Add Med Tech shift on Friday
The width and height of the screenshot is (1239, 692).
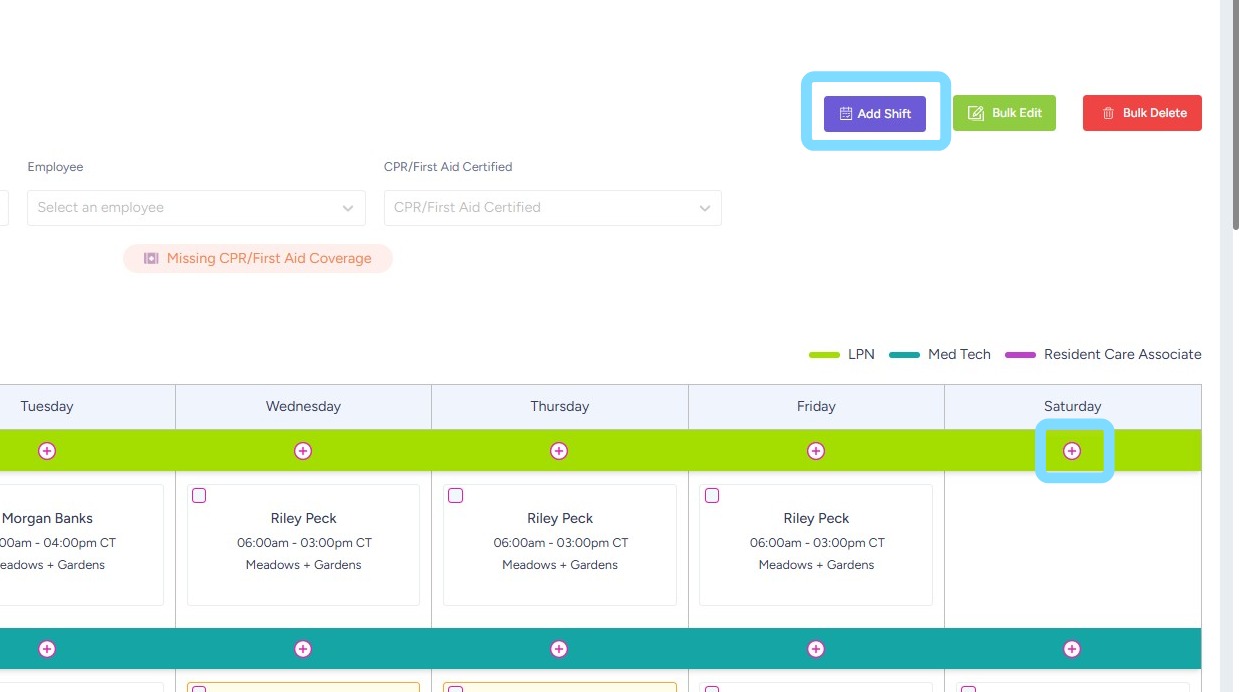816,649
